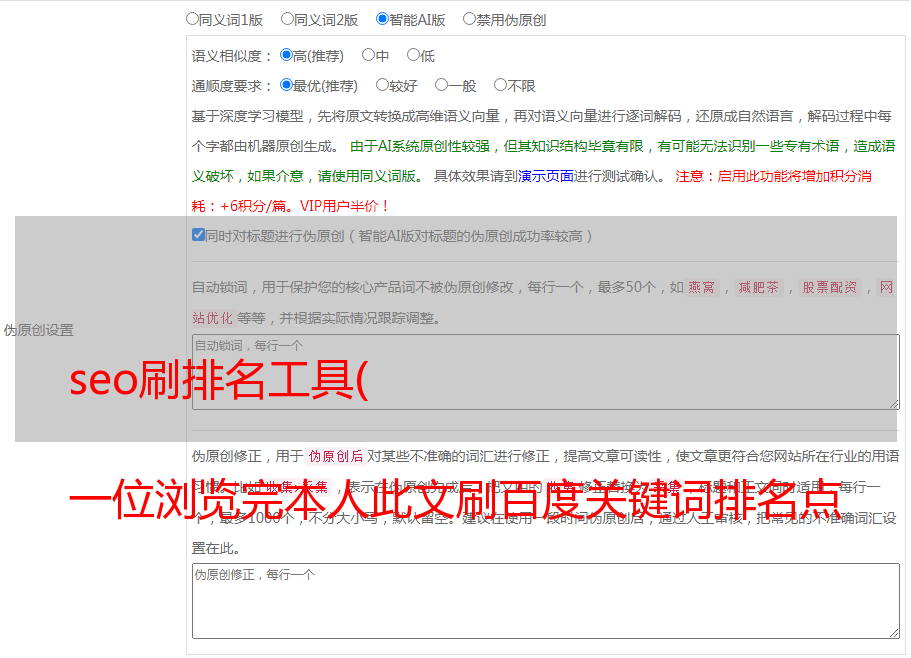The image size is (911, 658).
Task: Set 通顺度要求 to 不限
Action: click(x=500, y=85)
